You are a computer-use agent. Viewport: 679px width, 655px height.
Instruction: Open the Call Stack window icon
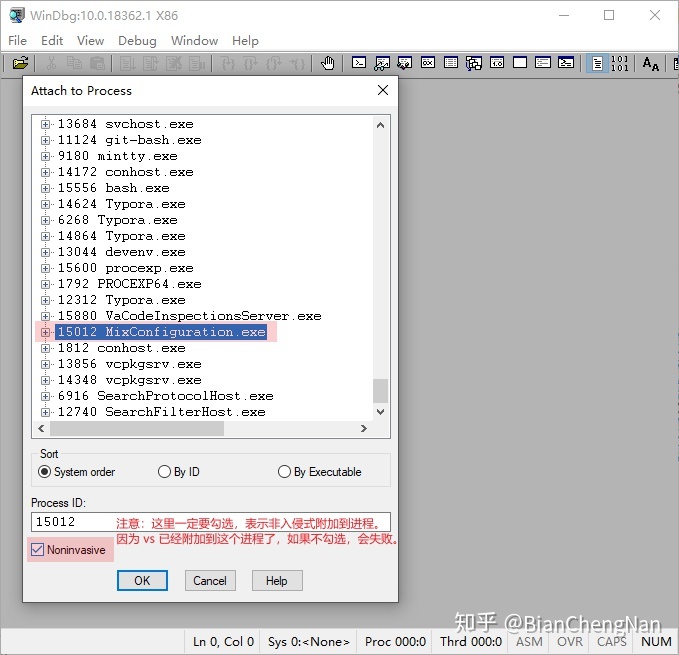point(474,63)
